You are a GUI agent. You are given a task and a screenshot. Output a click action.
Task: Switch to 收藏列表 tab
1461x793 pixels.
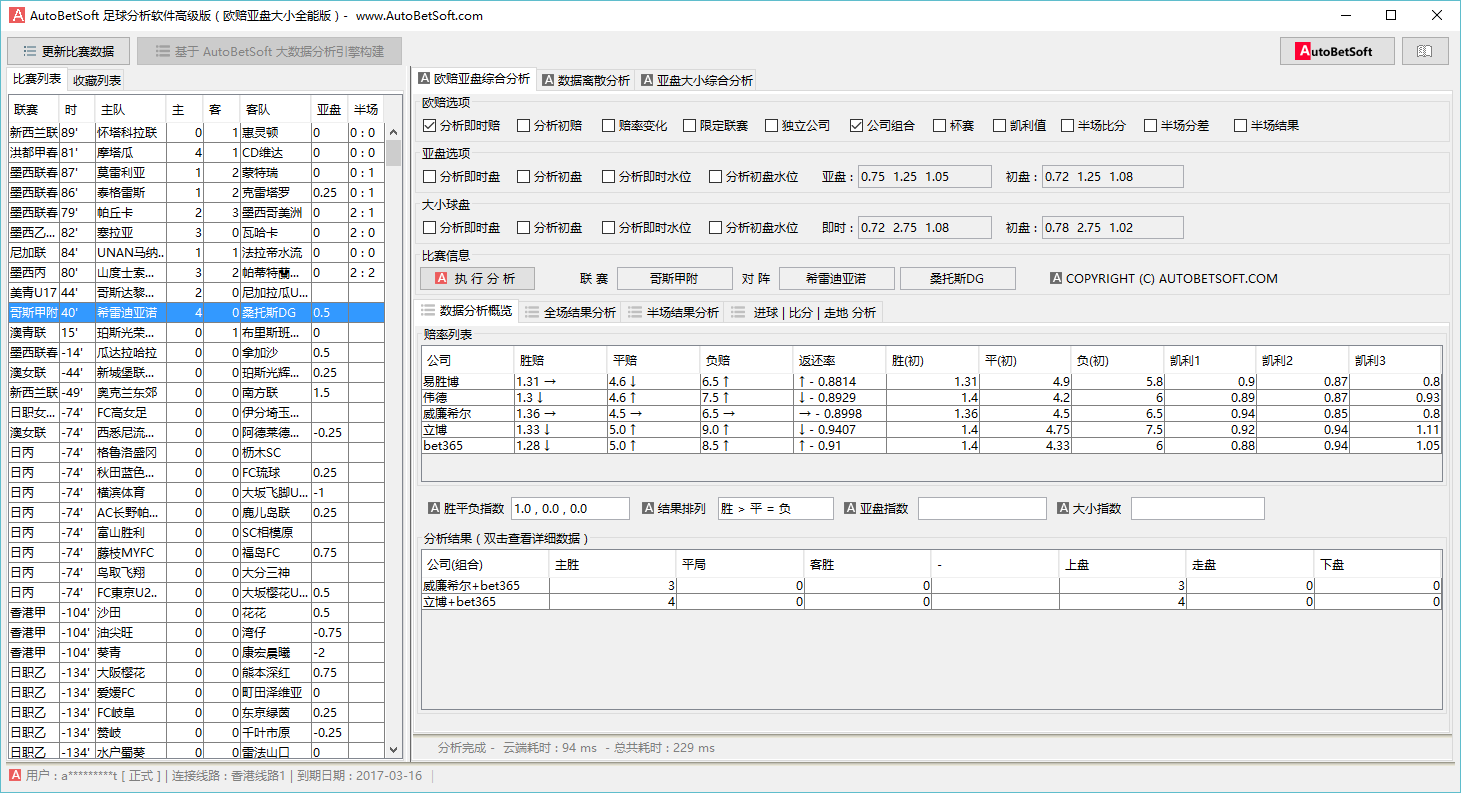click(x=97, y=80)
